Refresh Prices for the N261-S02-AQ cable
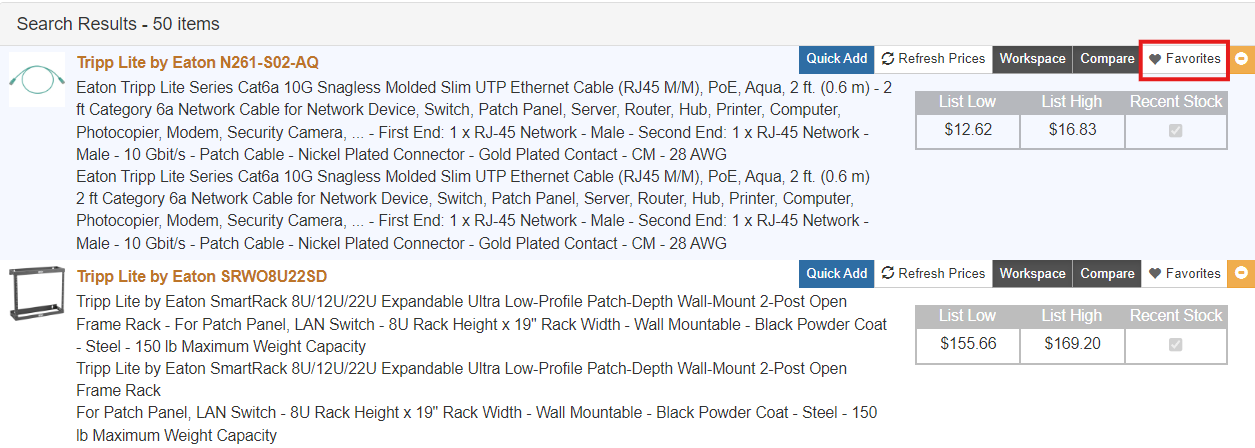1255x448 pixels. (933, 59)
